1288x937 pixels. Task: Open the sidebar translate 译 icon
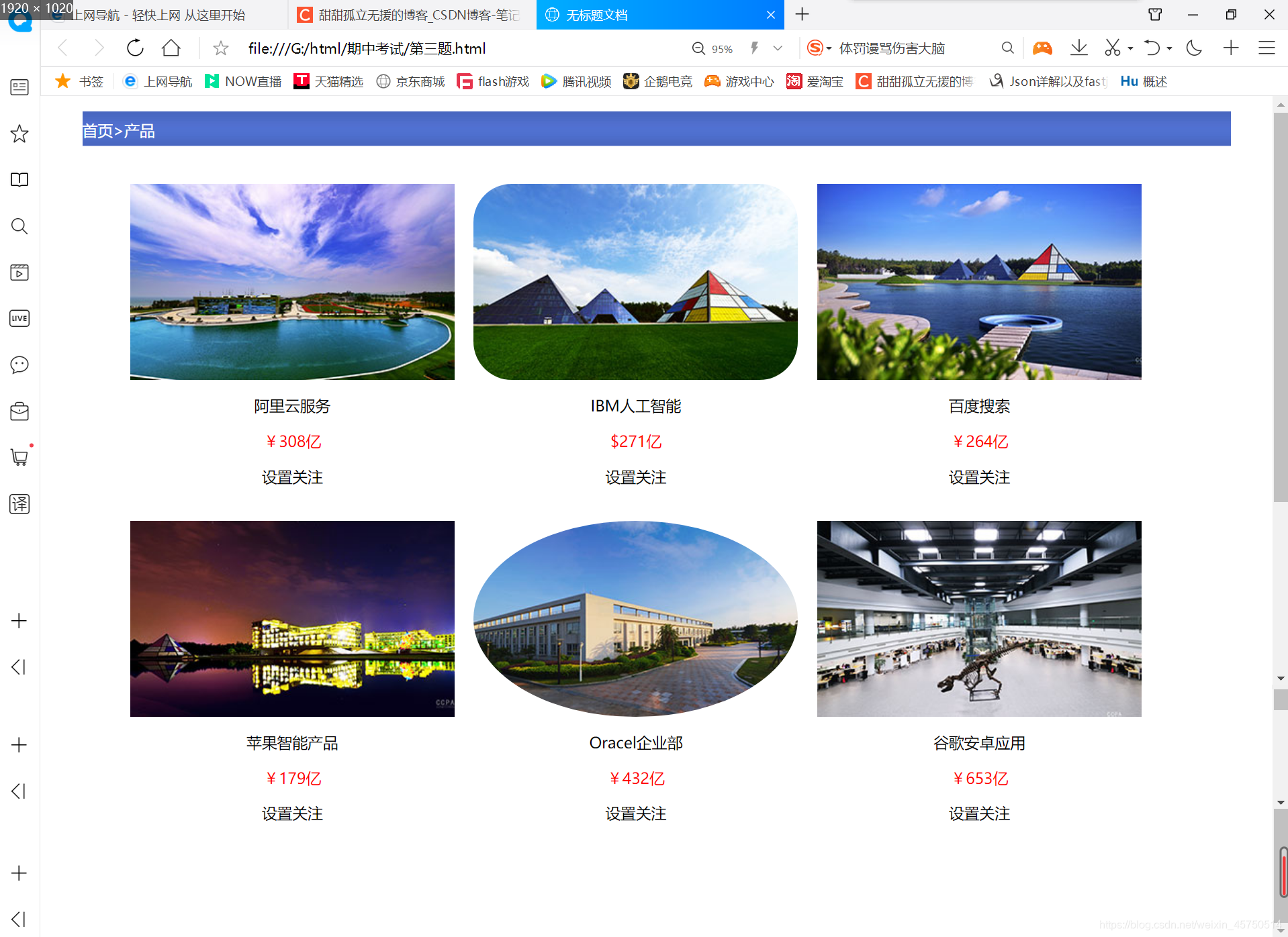click(x=19, y=503)
